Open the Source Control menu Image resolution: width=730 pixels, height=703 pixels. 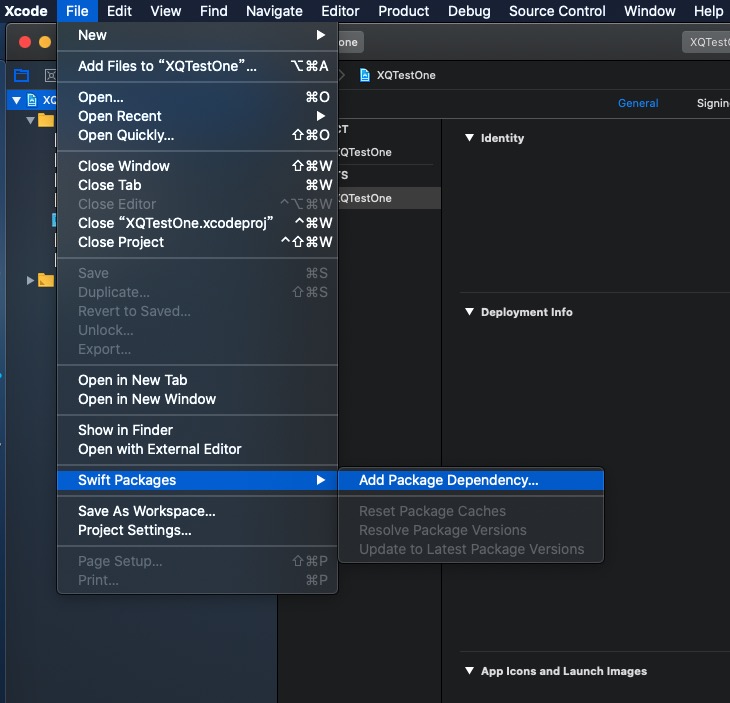coord(557,11)
